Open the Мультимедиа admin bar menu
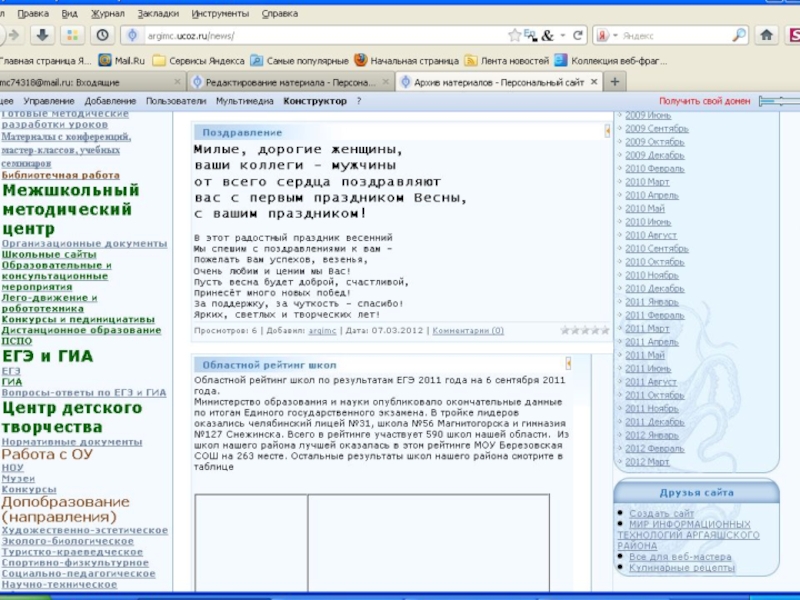This screenshot has height=600, width=800. click(244, 101)
